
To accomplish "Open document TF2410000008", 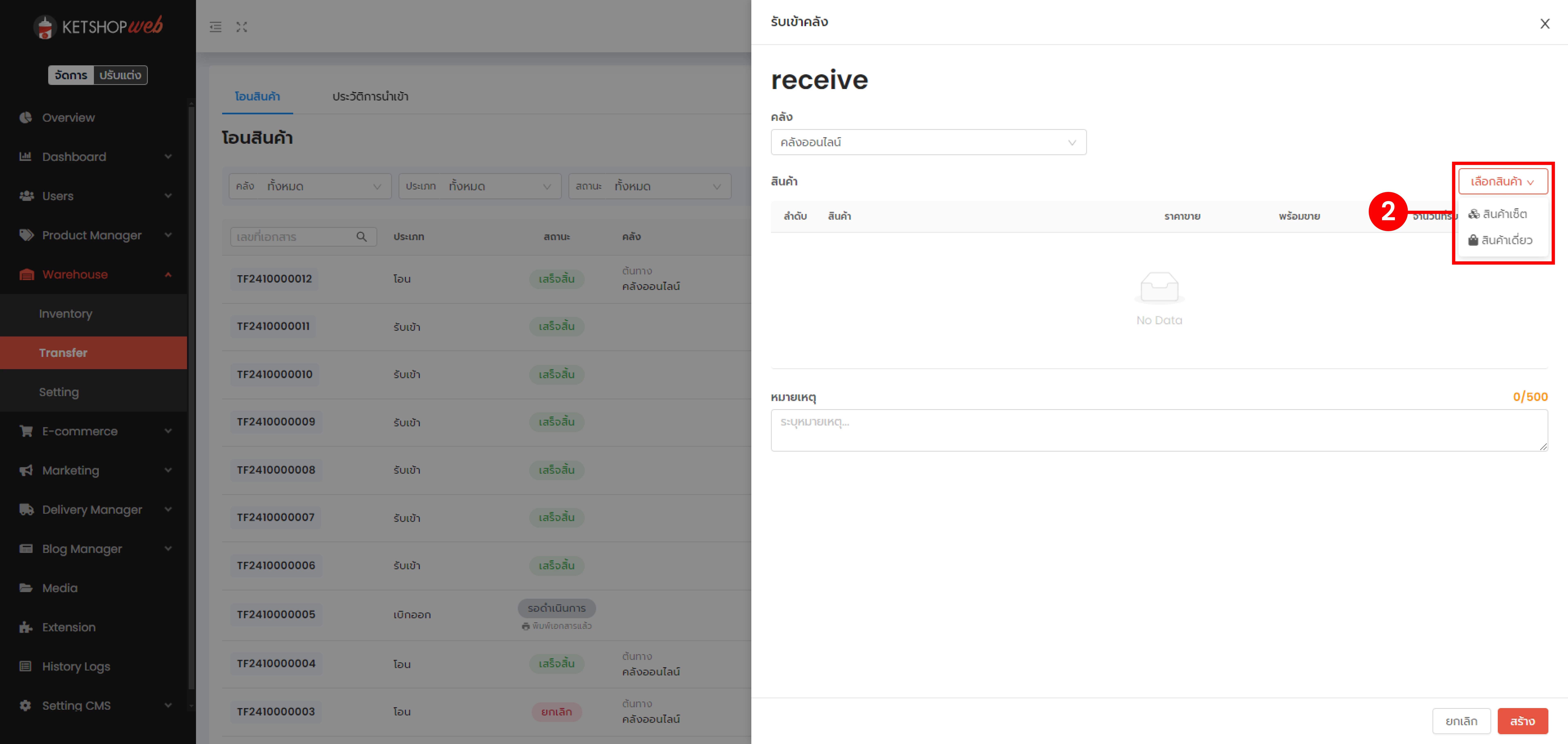I will pyautogui.click(x=276, y=470).
